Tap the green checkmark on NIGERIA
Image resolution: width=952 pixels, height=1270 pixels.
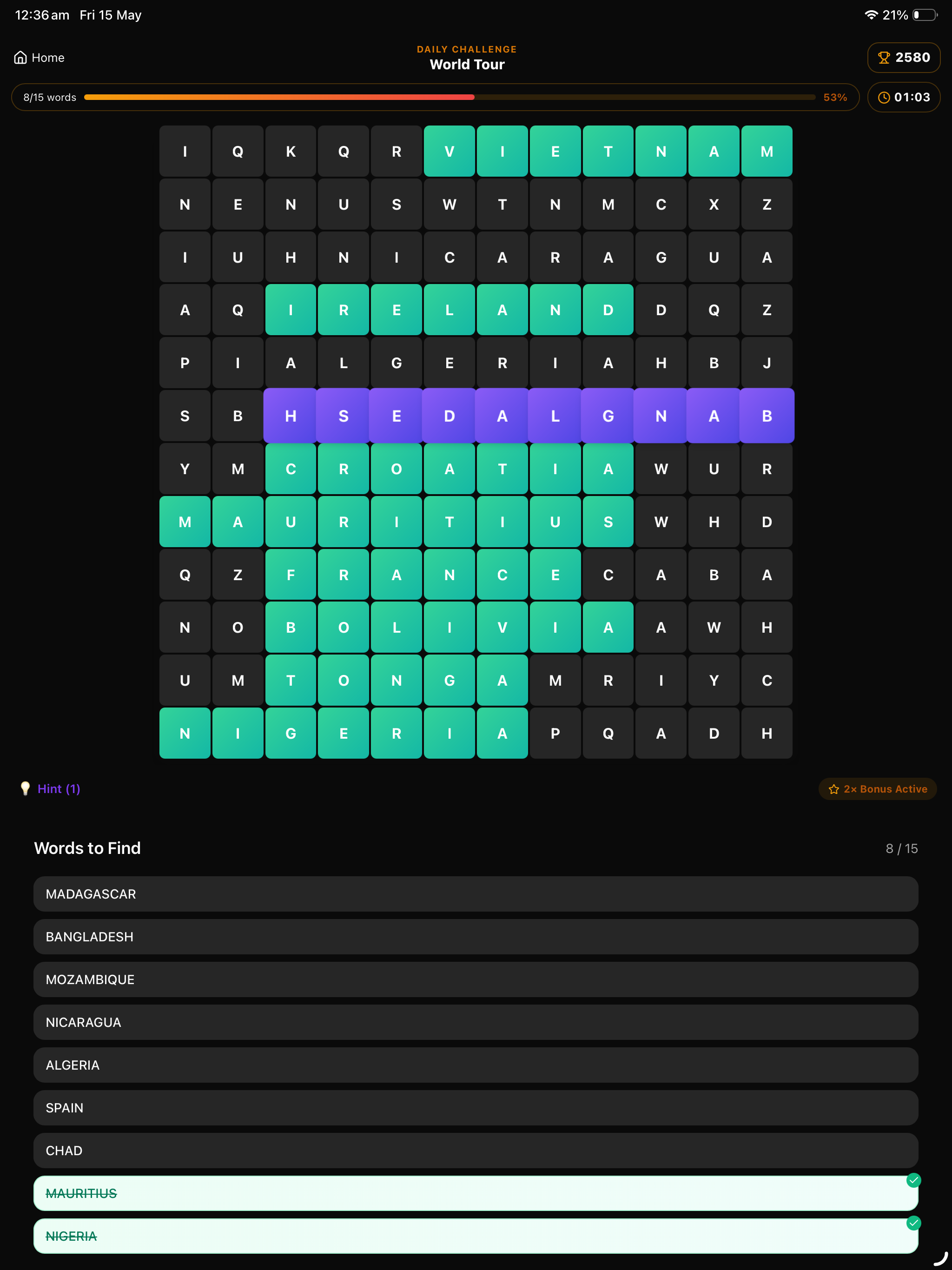tap(913, 1223)
